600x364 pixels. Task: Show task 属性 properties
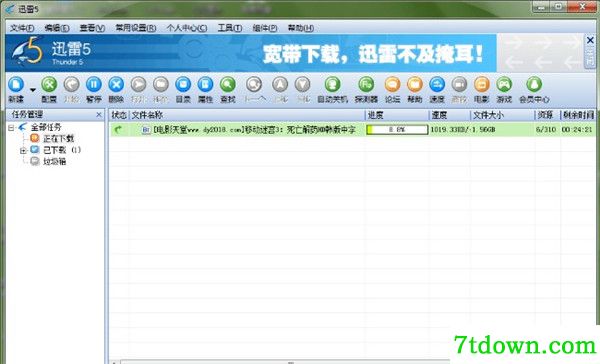coord(205,85)
